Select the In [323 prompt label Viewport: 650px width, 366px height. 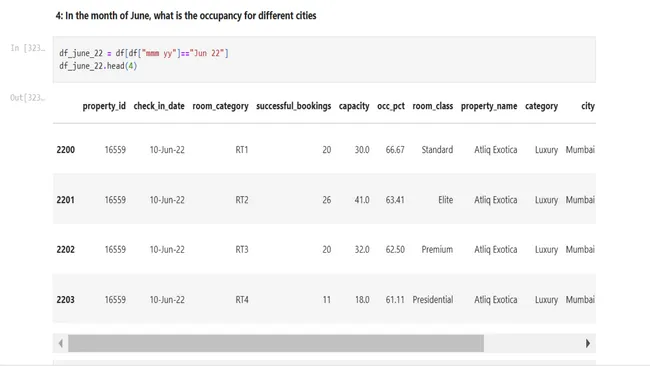28,48
